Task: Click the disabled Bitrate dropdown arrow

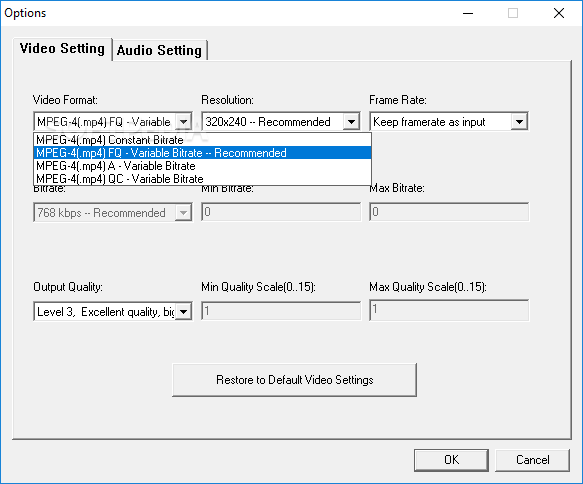Action: pos(183,213)
